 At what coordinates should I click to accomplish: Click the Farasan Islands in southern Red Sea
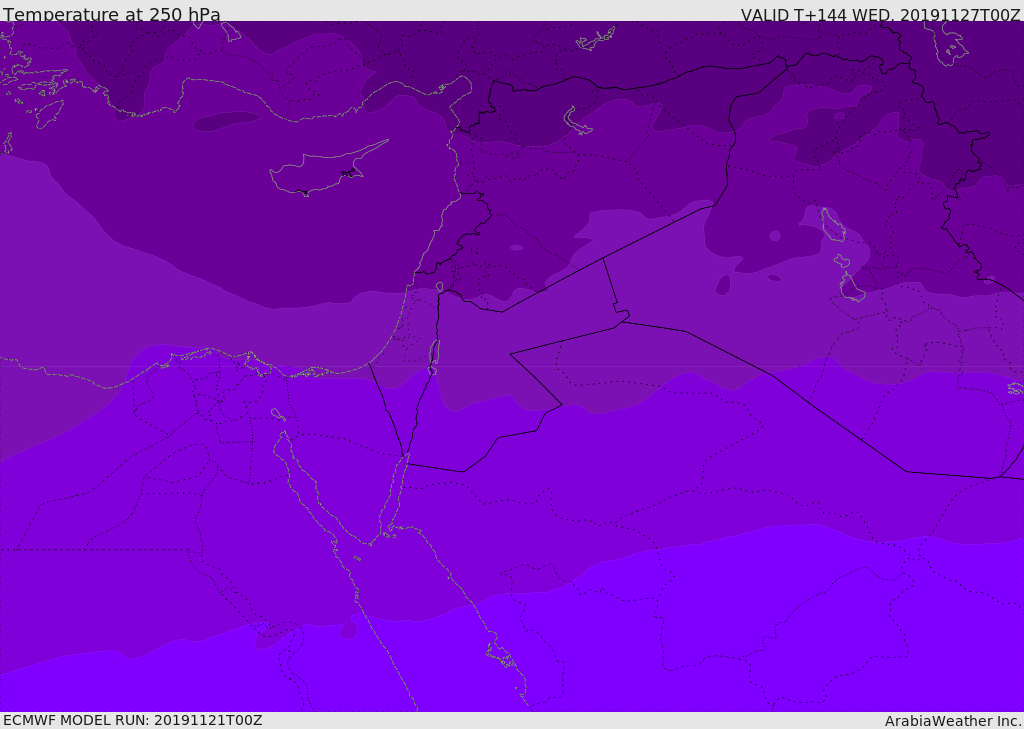(500, 657)
